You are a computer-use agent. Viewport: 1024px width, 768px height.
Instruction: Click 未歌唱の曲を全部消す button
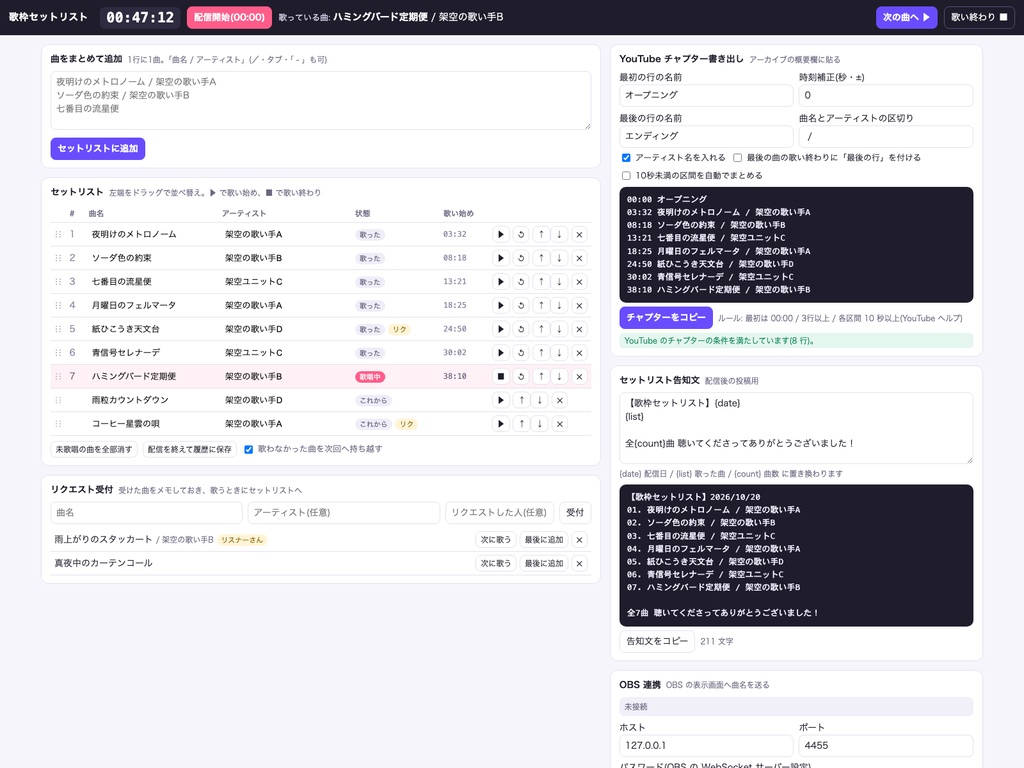(94, 449)
